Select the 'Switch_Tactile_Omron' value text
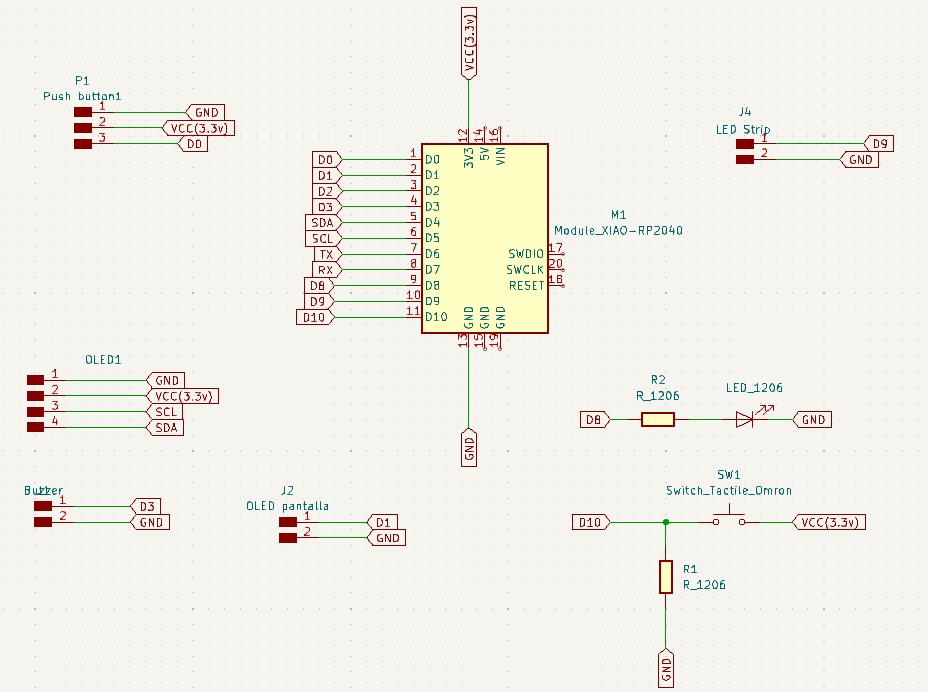 (x=729, y=490)
